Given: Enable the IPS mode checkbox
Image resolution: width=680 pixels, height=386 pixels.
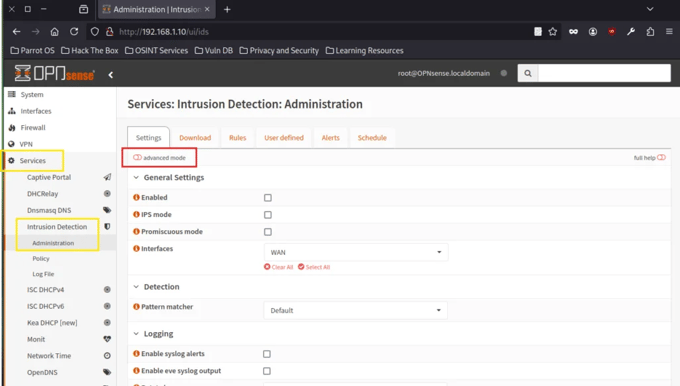Looking at the screenshot, I should (268, 215).
